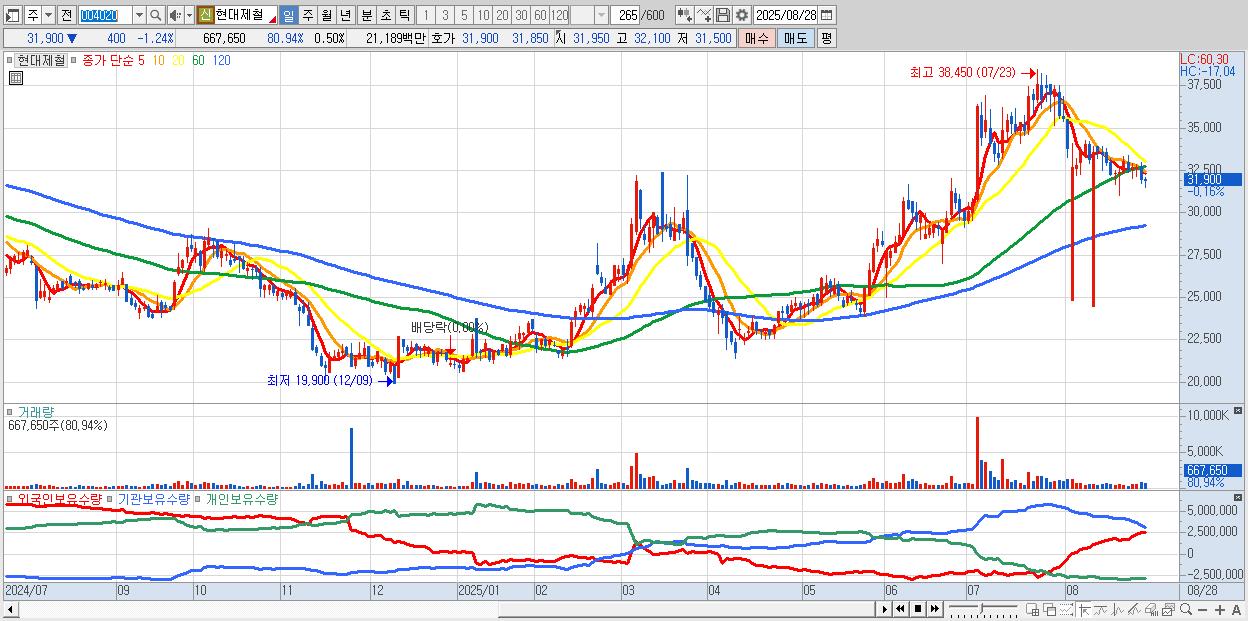Click the fast-forward double-arrow button
The width and height of the screenshot is (1248, 621).
(935, 609)
